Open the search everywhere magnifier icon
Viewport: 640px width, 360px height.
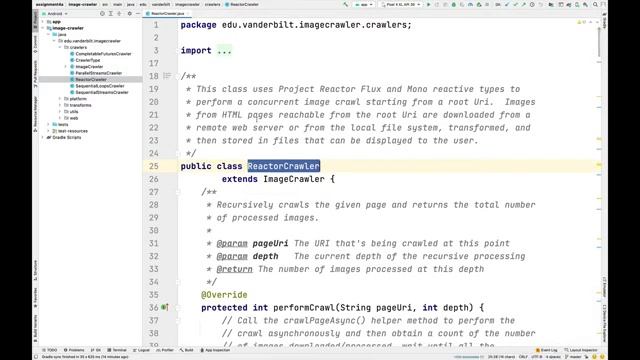pyautogui.click(x=595, y=4)
